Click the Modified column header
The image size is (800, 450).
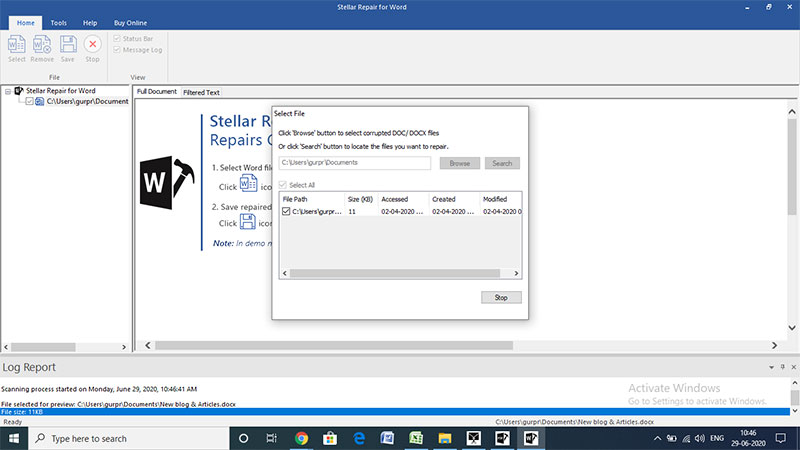point(501,199)
